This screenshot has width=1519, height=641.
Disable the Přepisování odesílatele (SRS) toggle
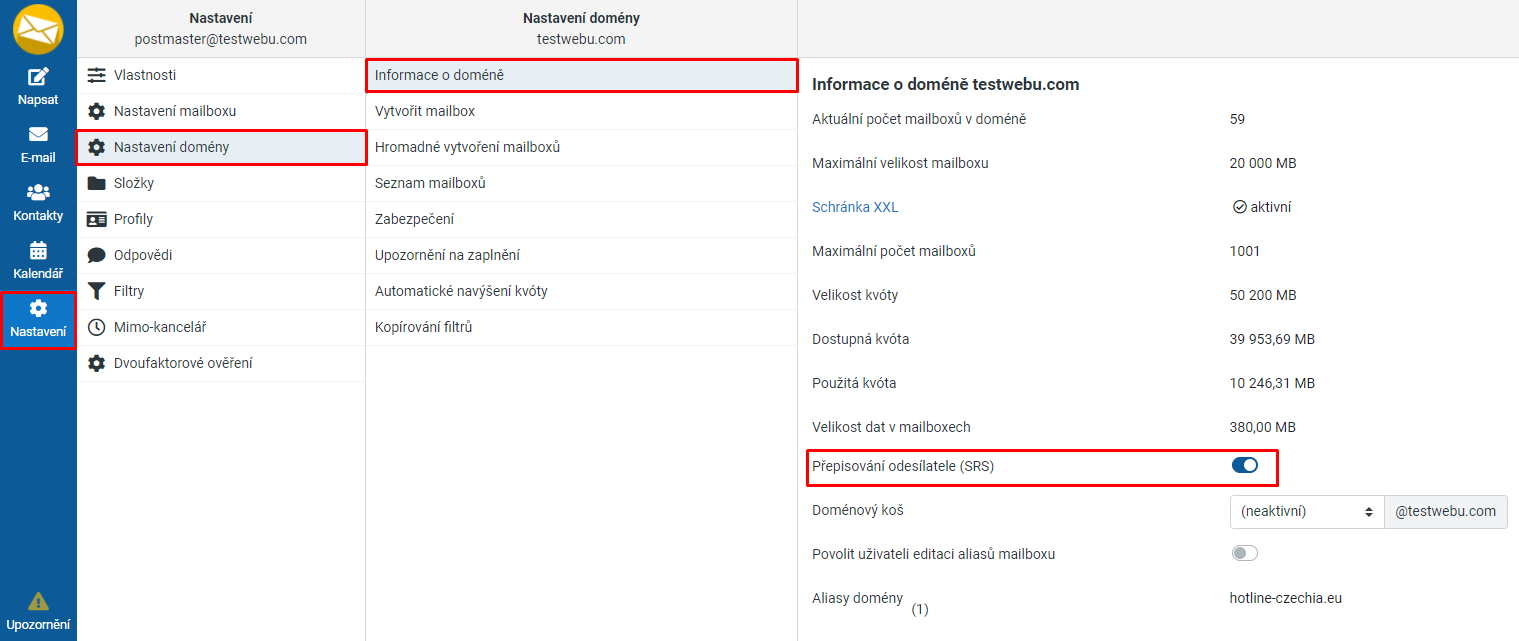point(1244,465)
